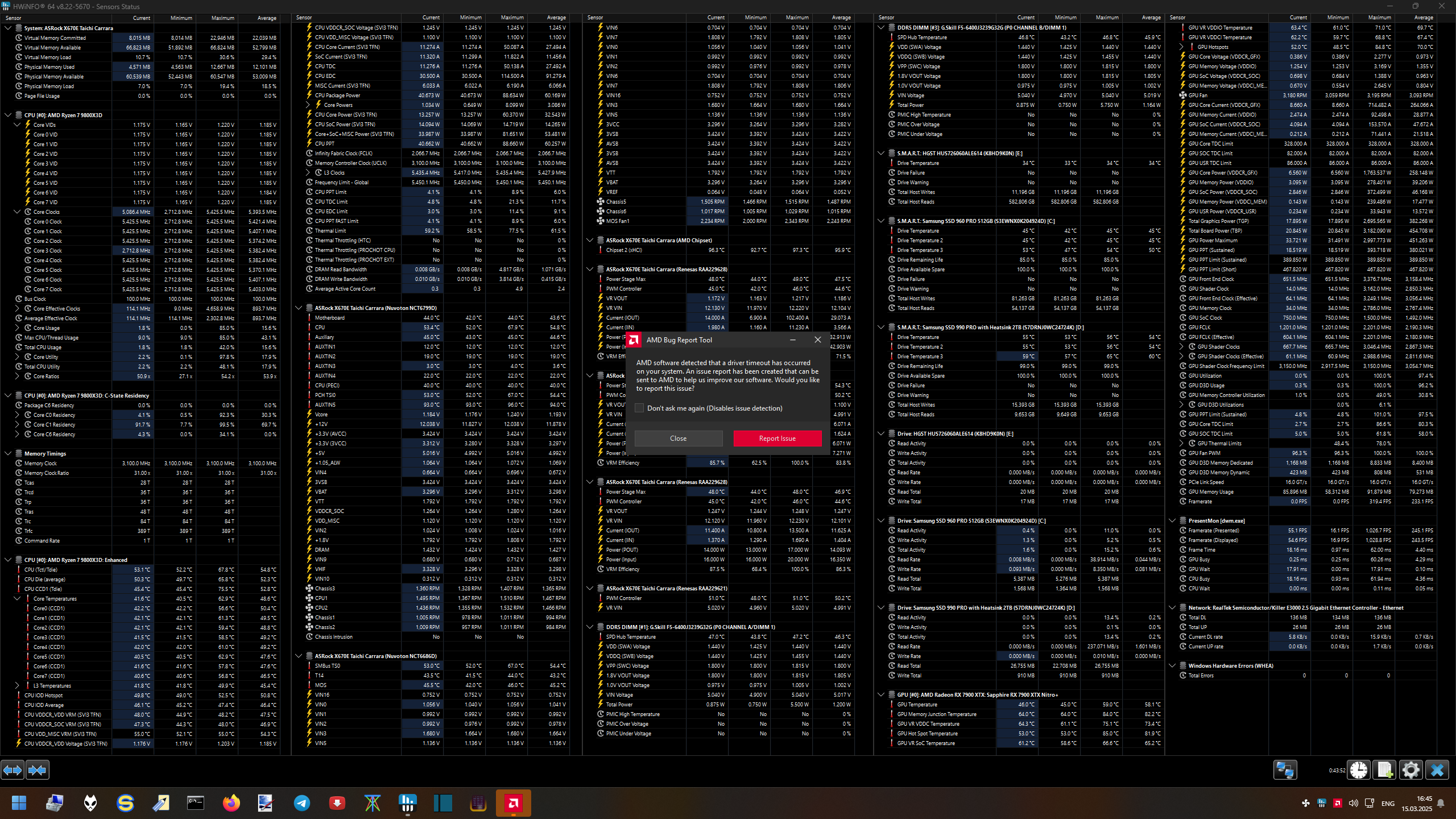Close sensors with the blue X icon
The image size is (1456, 819).
pyautogui.click(x=1437, y=770)
